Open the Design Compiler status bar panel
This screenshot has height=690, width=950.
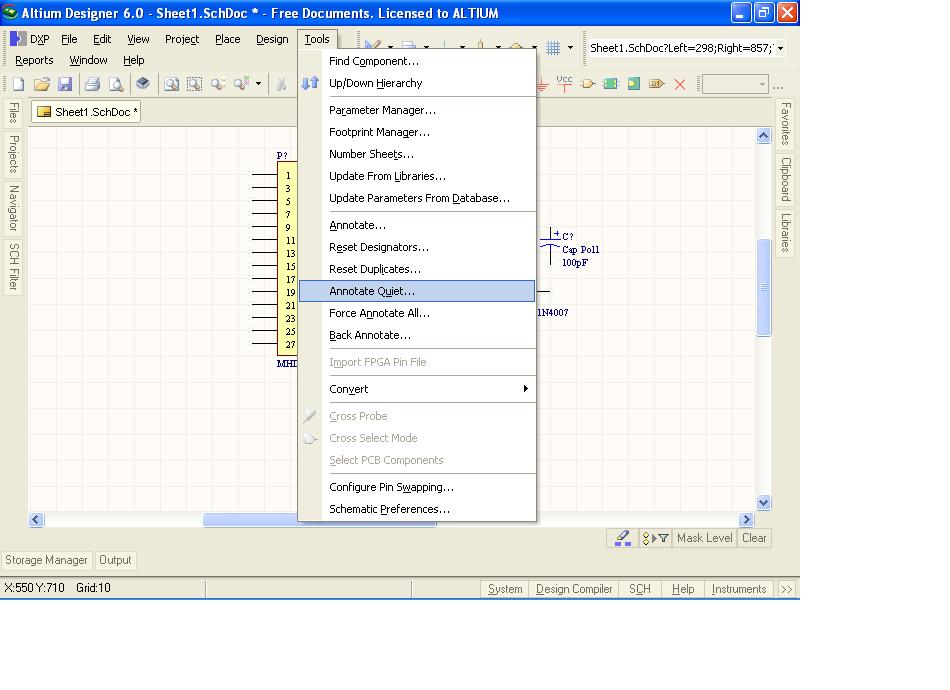[574, 589]
